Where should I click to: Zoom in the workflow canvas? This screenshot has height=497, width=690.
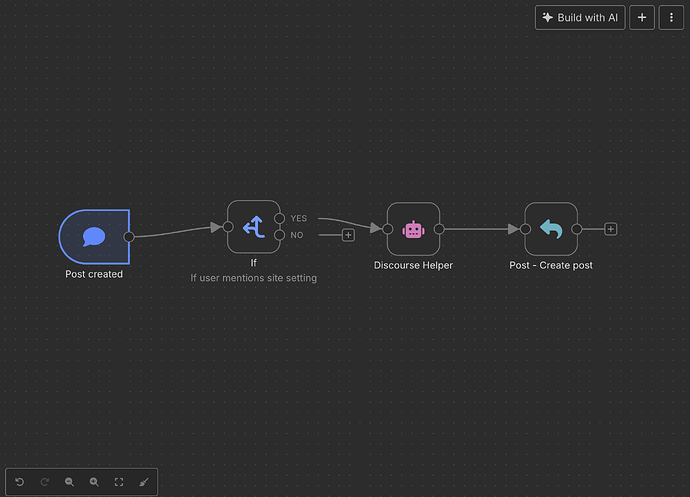click(94, 482)
